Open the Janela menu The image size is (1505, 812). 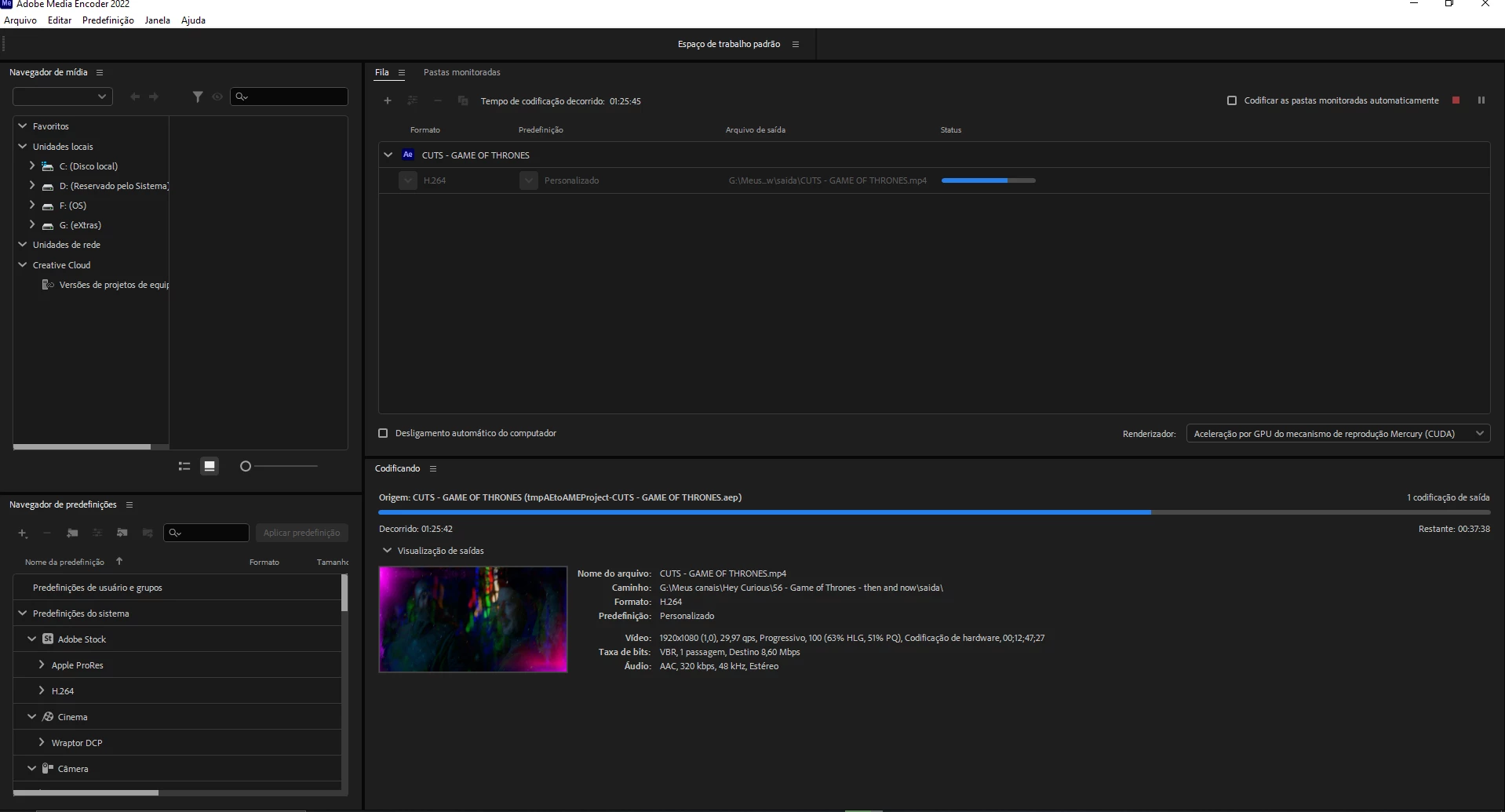tap(158, 20)
